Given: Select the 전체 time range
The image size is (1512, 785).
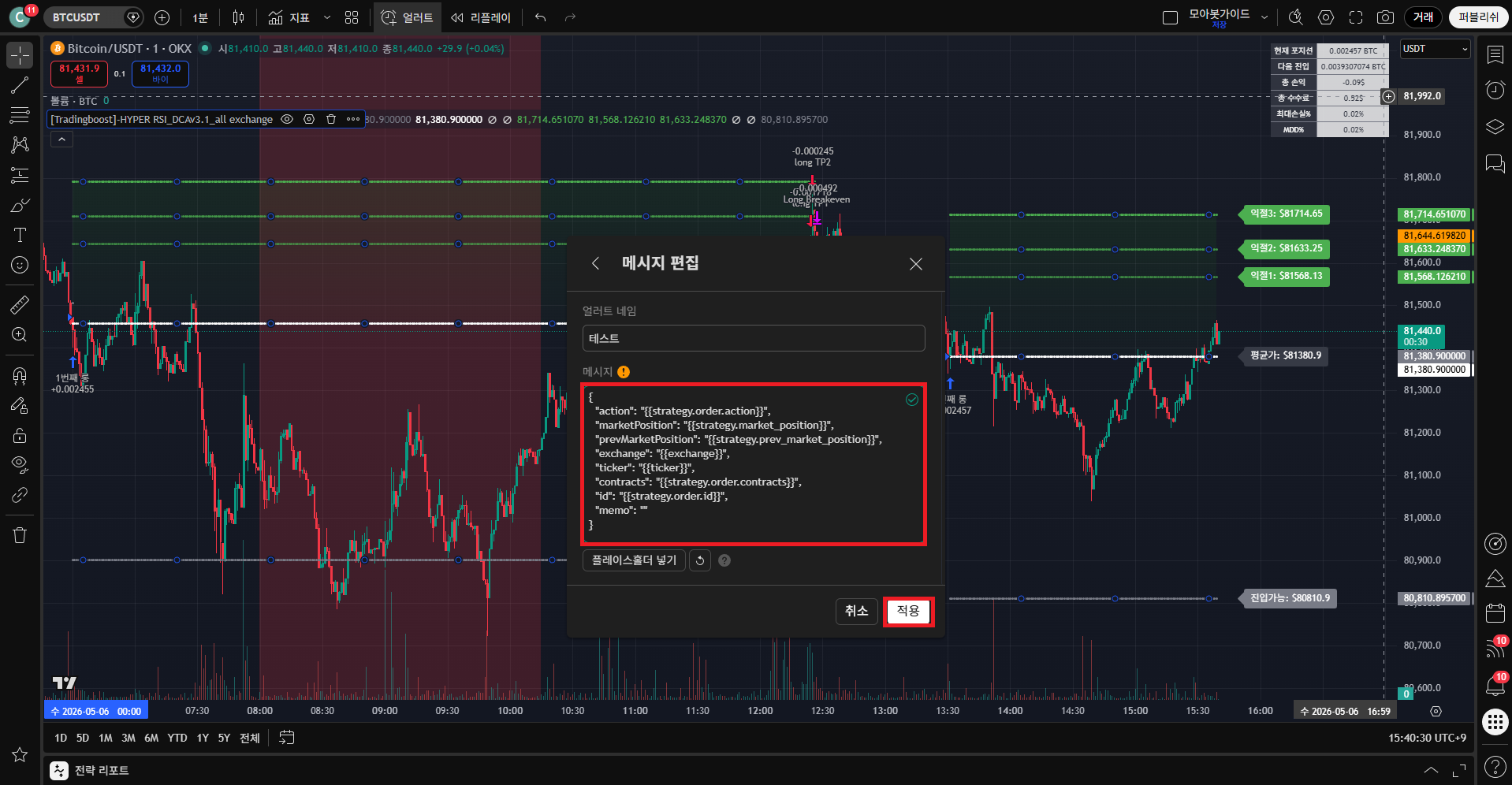Looking at the screenshot, I should 250,738.
